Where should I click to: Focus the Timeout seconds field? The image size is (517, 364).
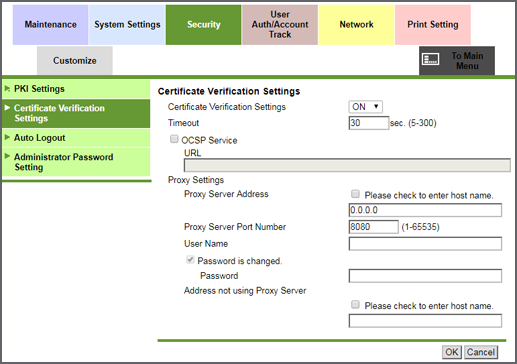tap(369, 123)
